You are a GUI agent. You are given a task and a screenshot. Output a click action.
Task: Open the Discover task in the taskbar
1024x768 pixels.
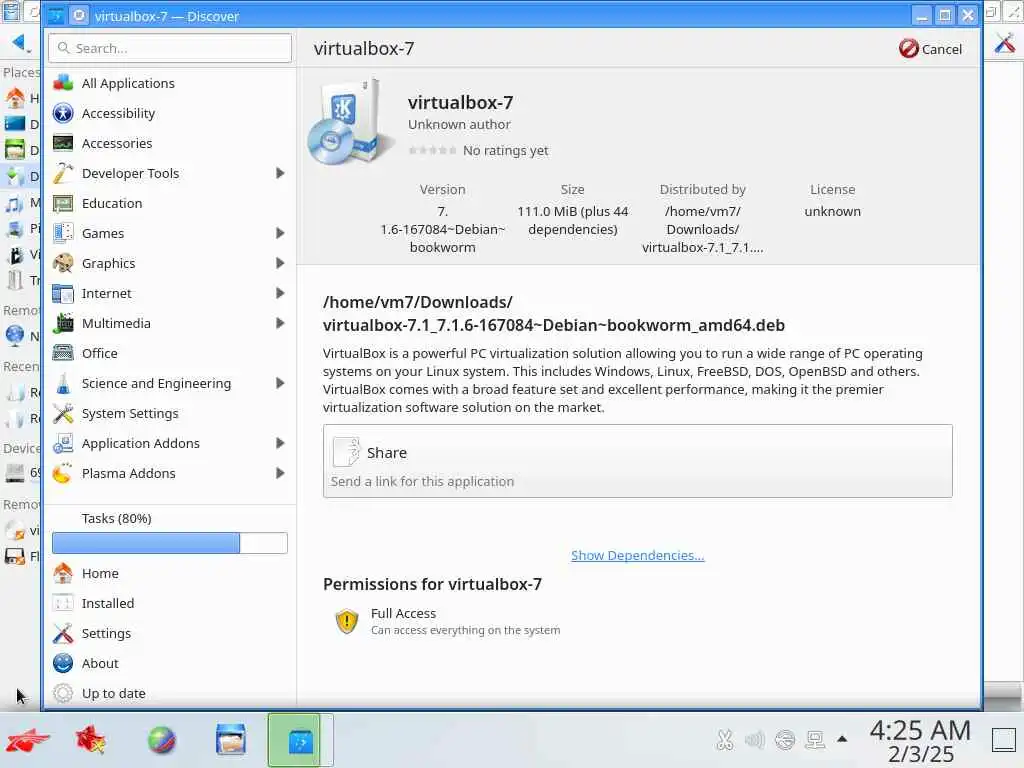(x=300, y=740)
